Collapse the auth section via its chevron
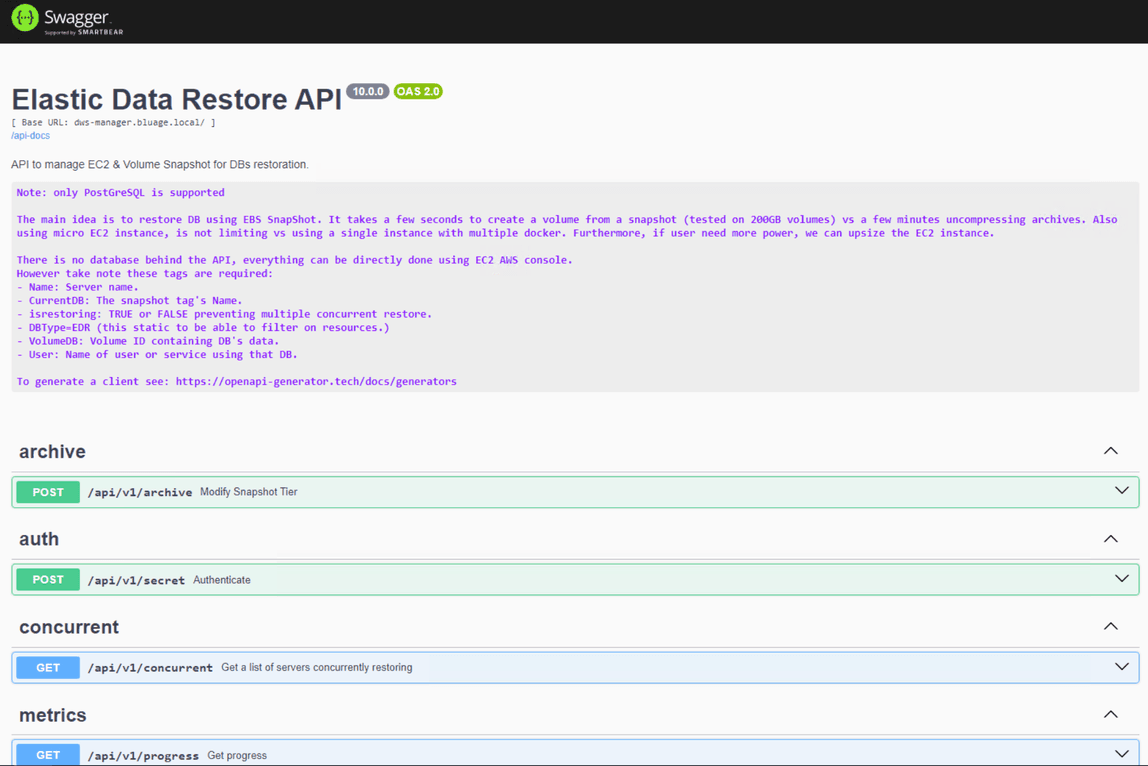The width and height of the screenshot is (1148, 766). [1110, 539]
